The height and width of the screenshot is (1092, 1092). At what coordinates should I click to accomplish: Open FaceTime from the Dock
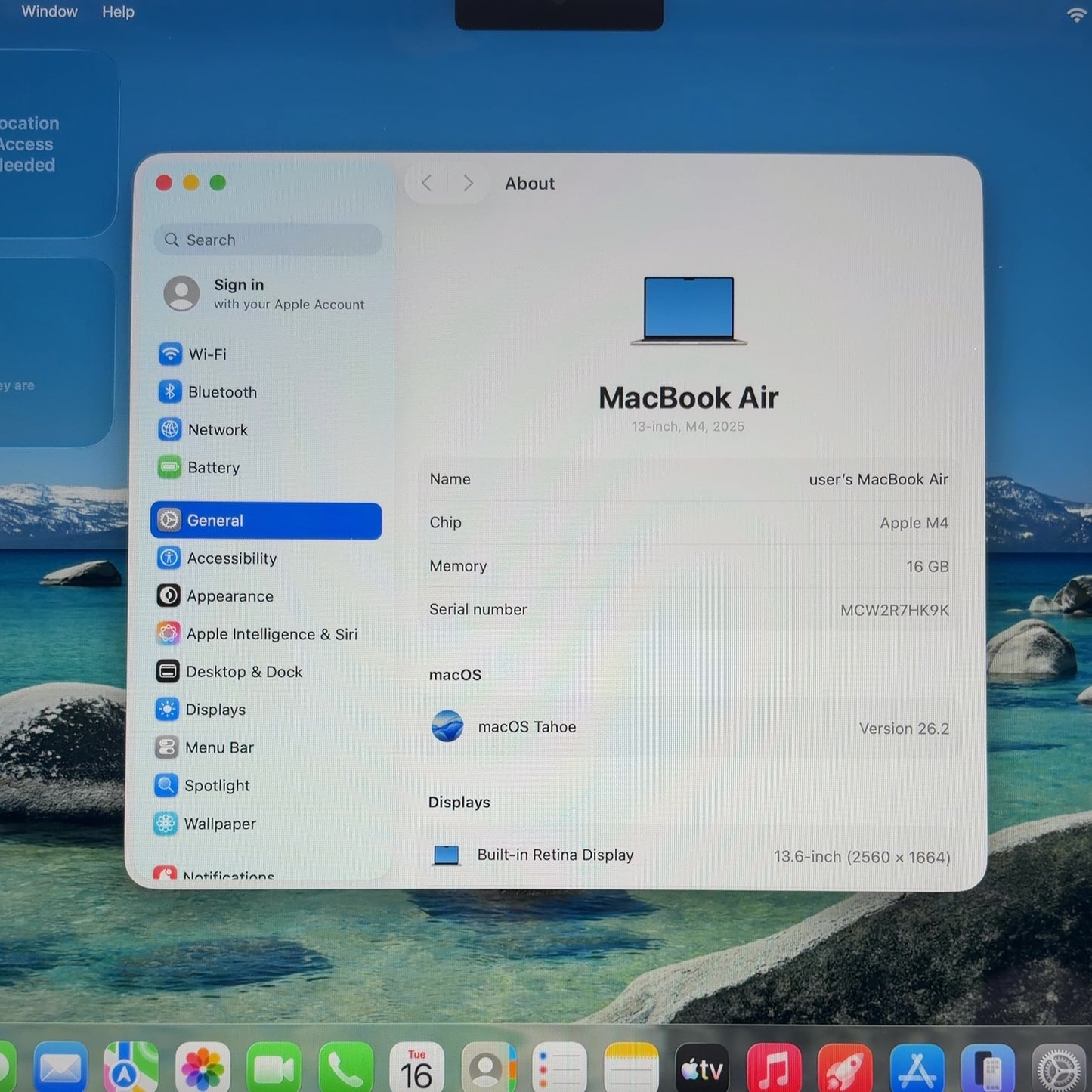[x=274, y=1069]
